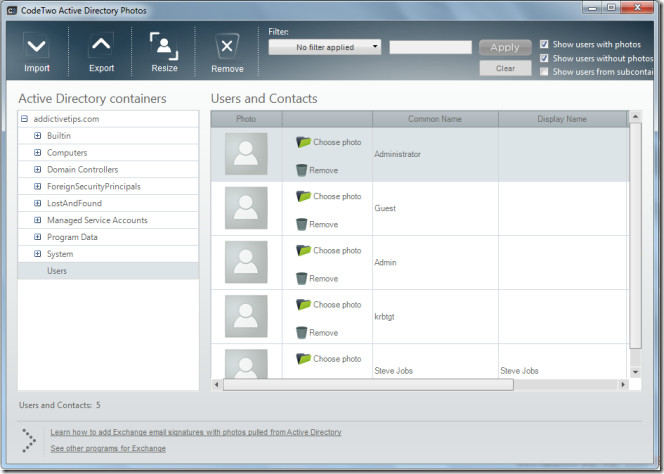Viewport: 664px width, 474px height.
Task: Click Choose photo text for Administrator
Action: [x=337, y=142]
